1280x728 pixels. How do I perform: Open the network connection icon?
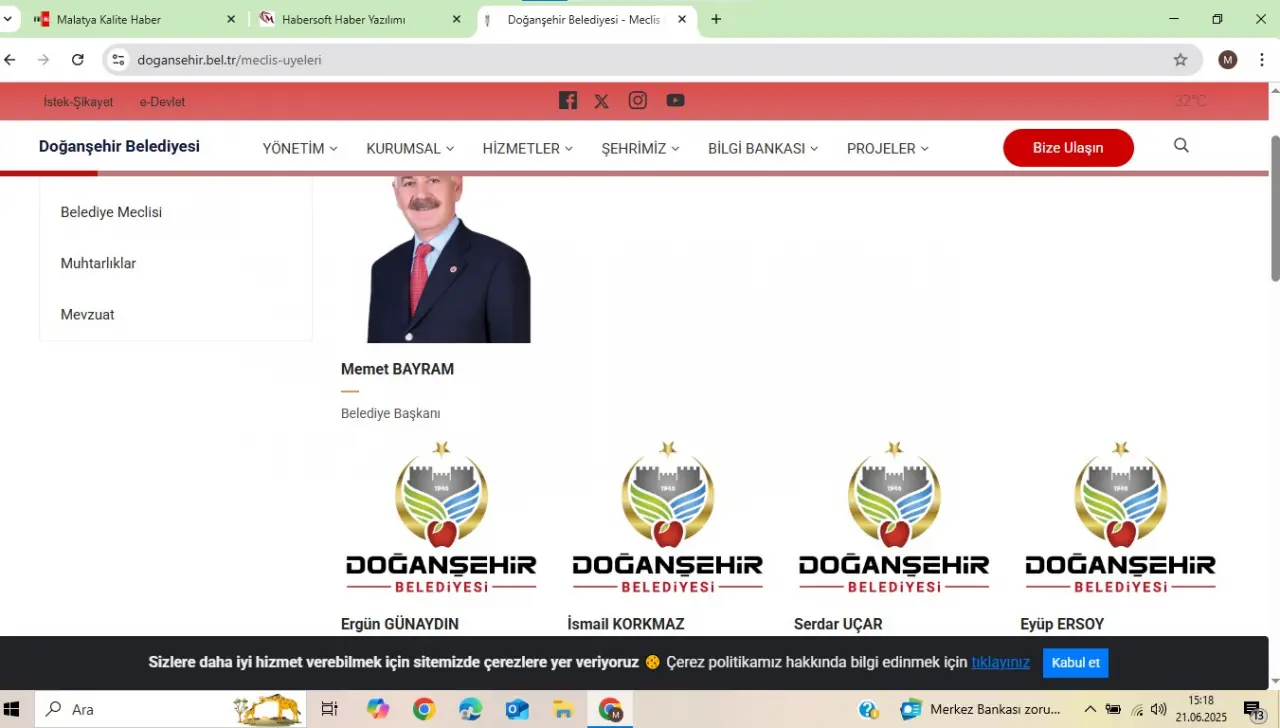[1136, 709]
